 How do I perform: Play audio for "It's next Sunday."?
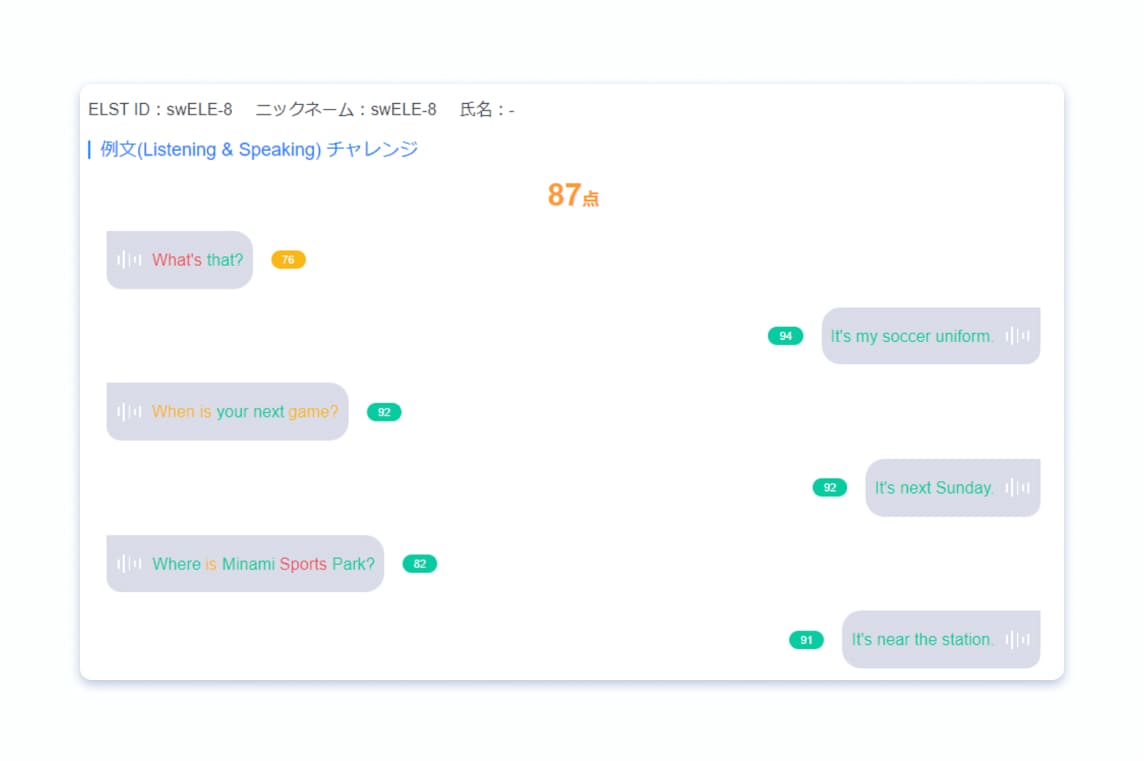click(1017, 488)
